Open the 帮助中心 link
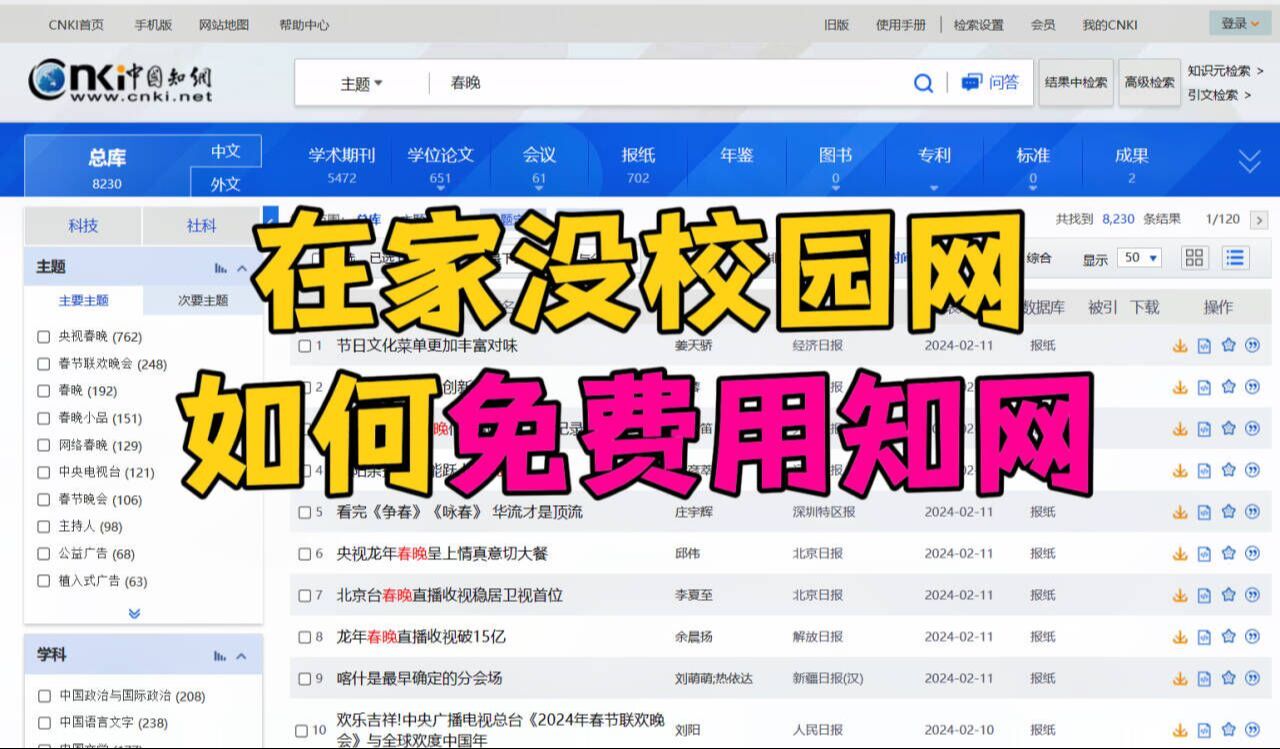This screenshot has width=1280, height=749. 304,25
